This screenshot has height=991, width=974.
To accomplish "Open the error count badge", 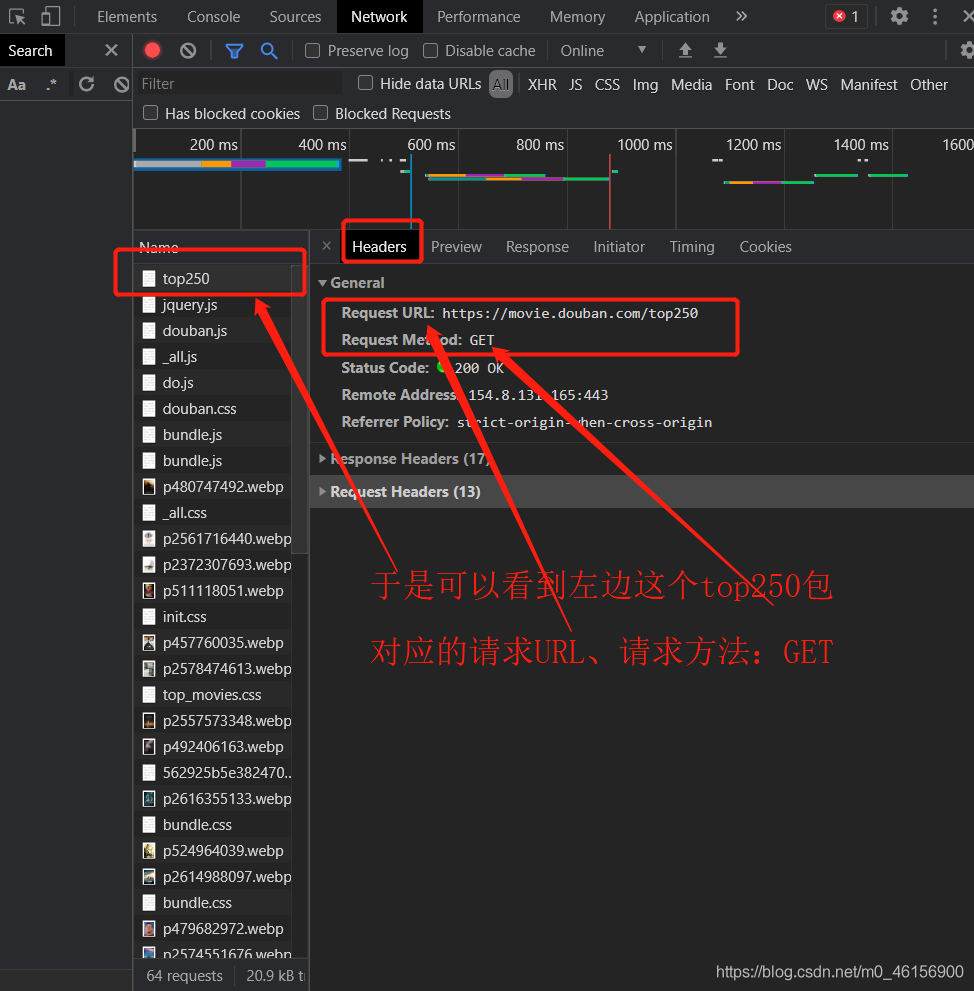I will 846,16.
